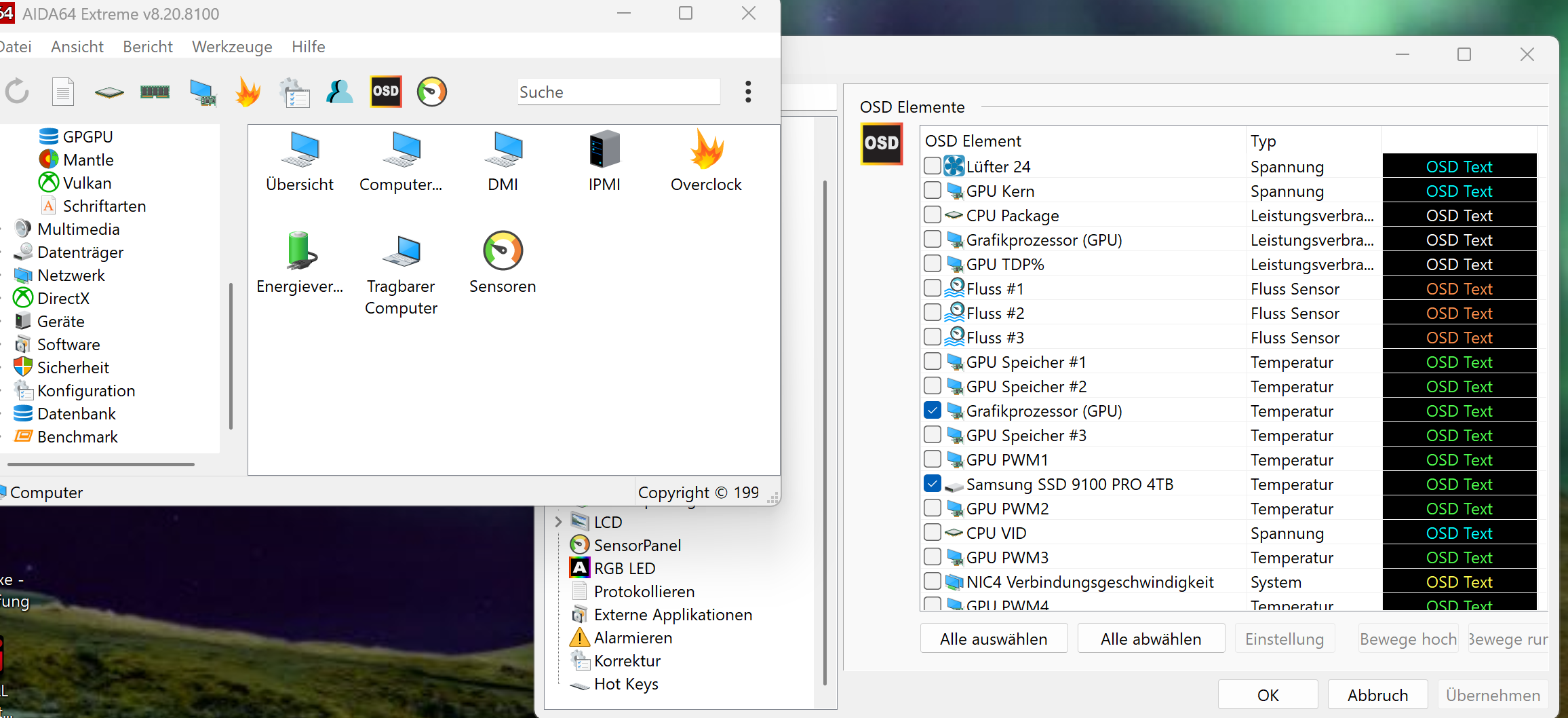This screenshot has height=718, width=1568.
Task: Click the Typ column header
Action: (x=1313, y=140)
